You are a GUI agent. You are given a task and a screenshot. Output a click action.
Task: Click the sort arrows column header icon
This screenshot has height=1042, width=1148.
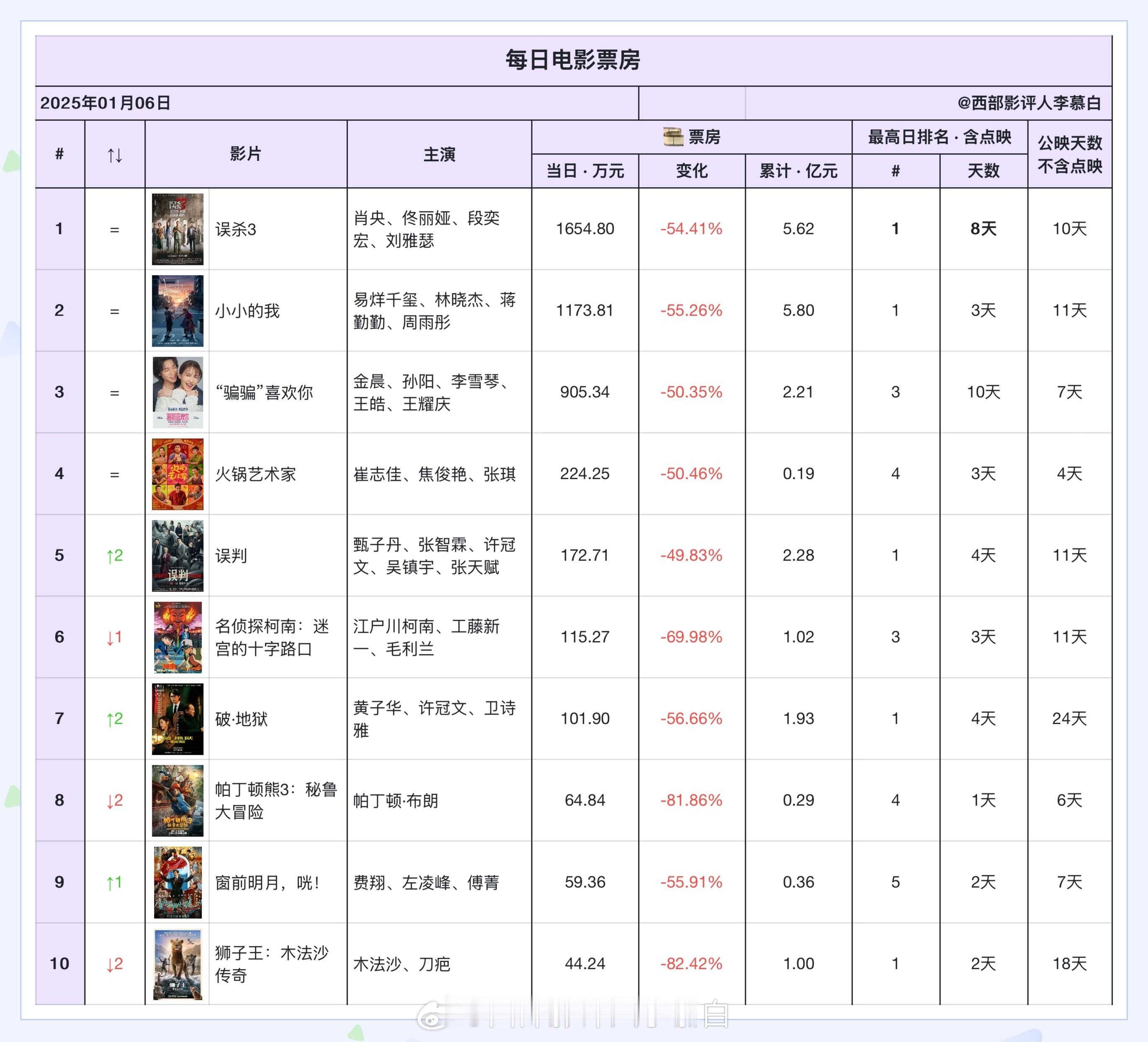pyautogui.click(x=114, y=155)
